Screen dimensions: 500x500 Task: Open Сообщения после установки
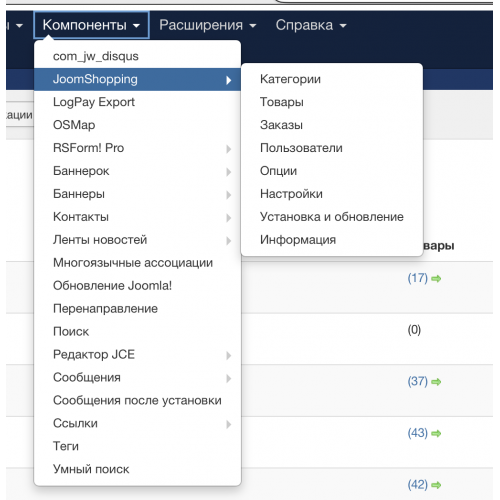pos(137,401)
